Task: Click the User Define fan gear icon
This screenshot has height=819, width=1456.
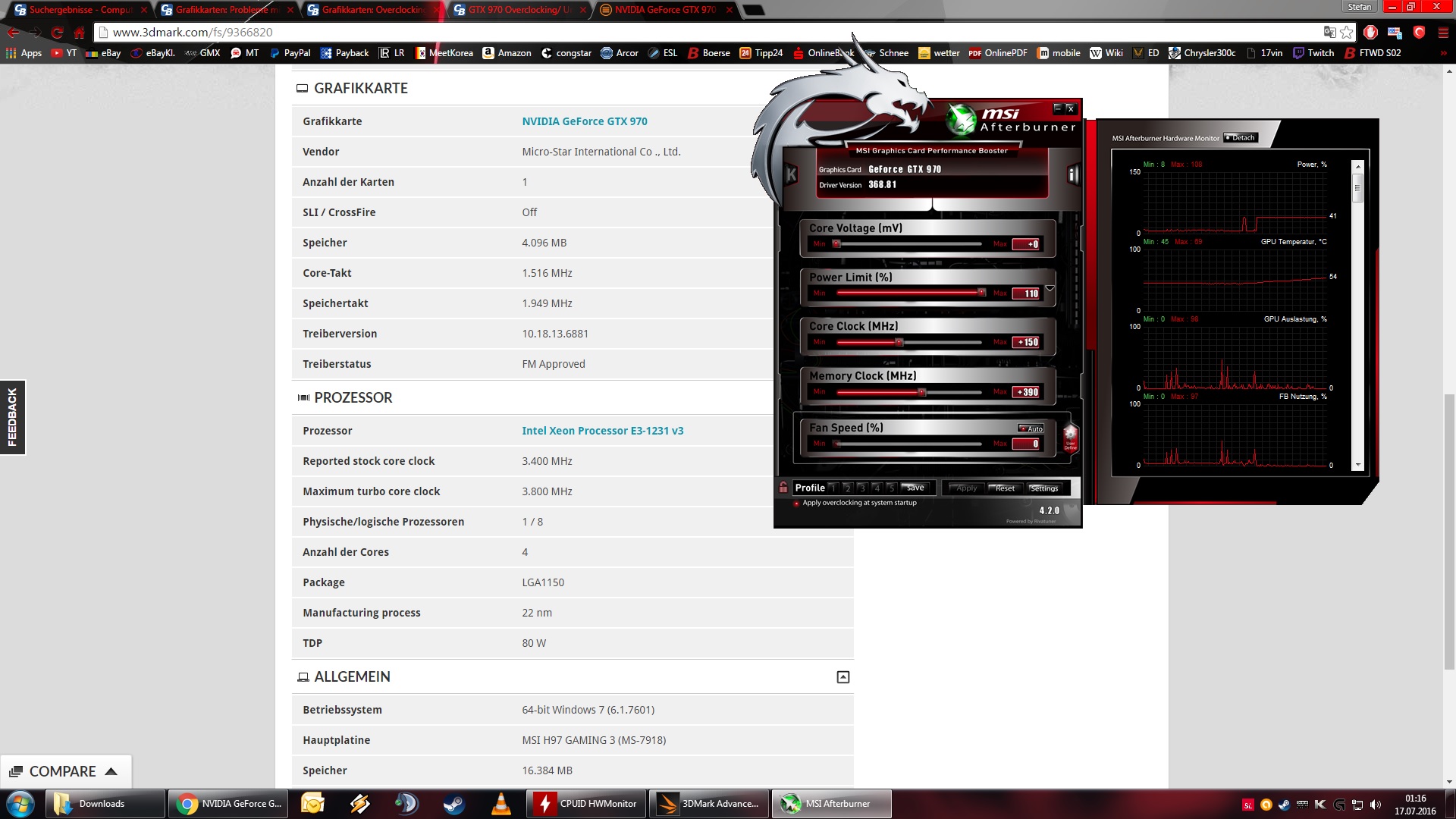Action: [1070, 438]
